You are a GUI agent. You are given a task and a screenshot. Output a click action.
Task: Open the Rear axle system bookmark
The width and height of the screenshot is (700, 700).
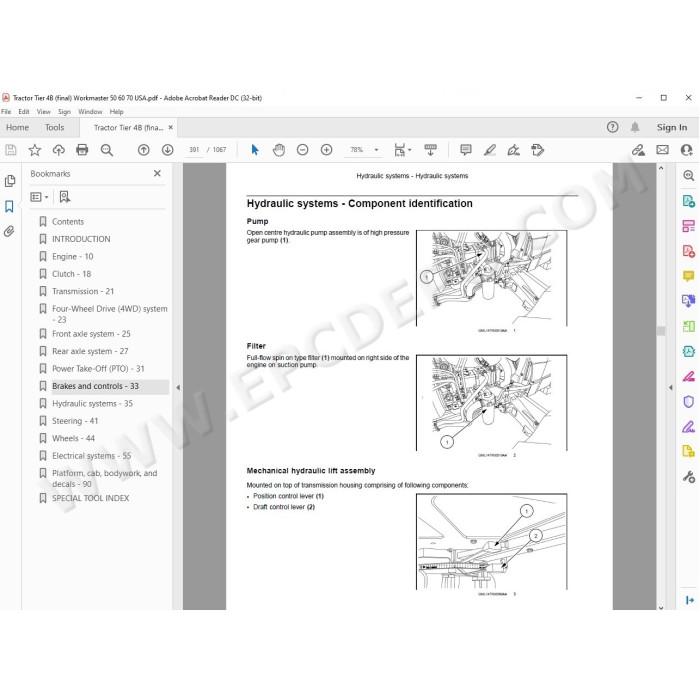click(90, 351)
